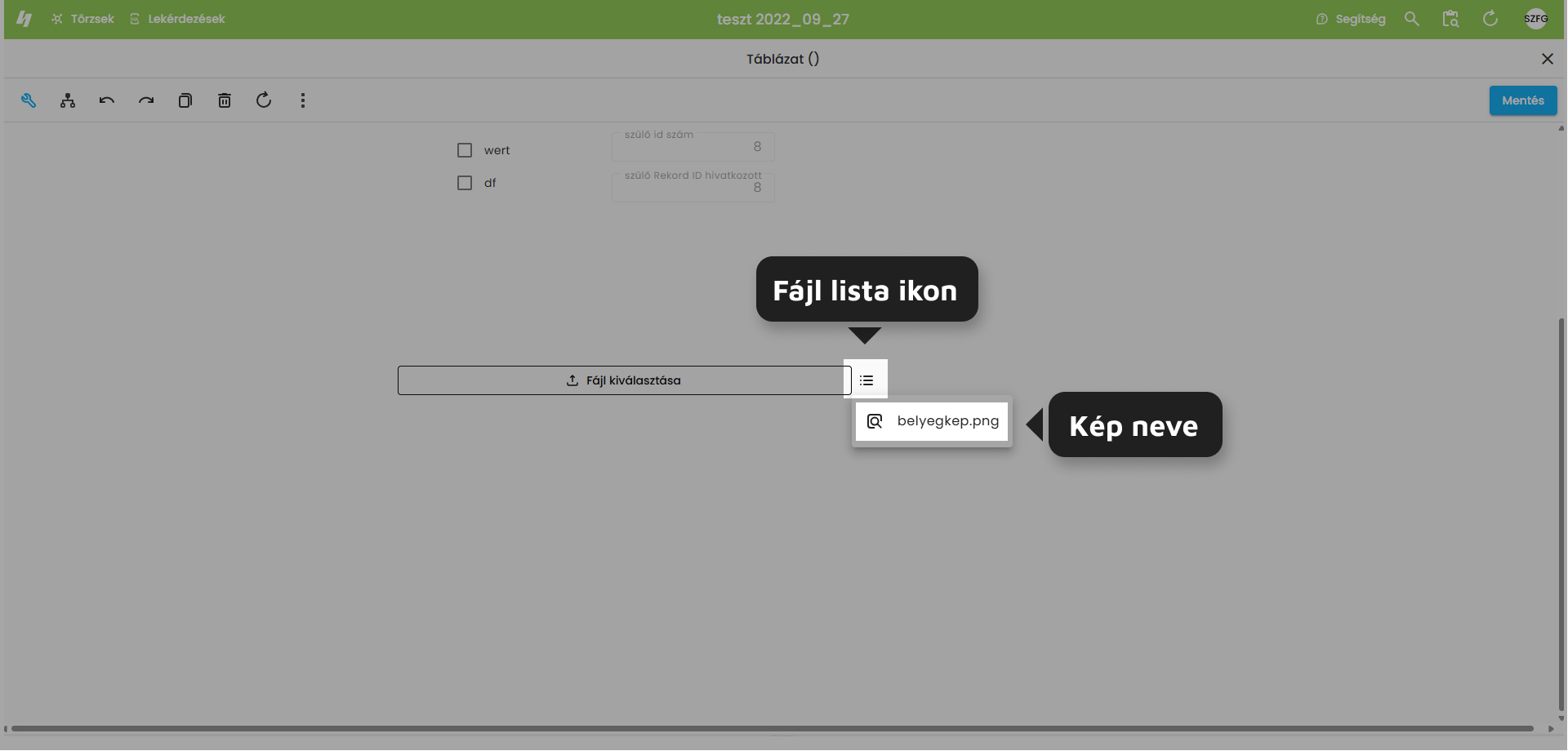
Task: Redo the last action
Action: [146, 100]
